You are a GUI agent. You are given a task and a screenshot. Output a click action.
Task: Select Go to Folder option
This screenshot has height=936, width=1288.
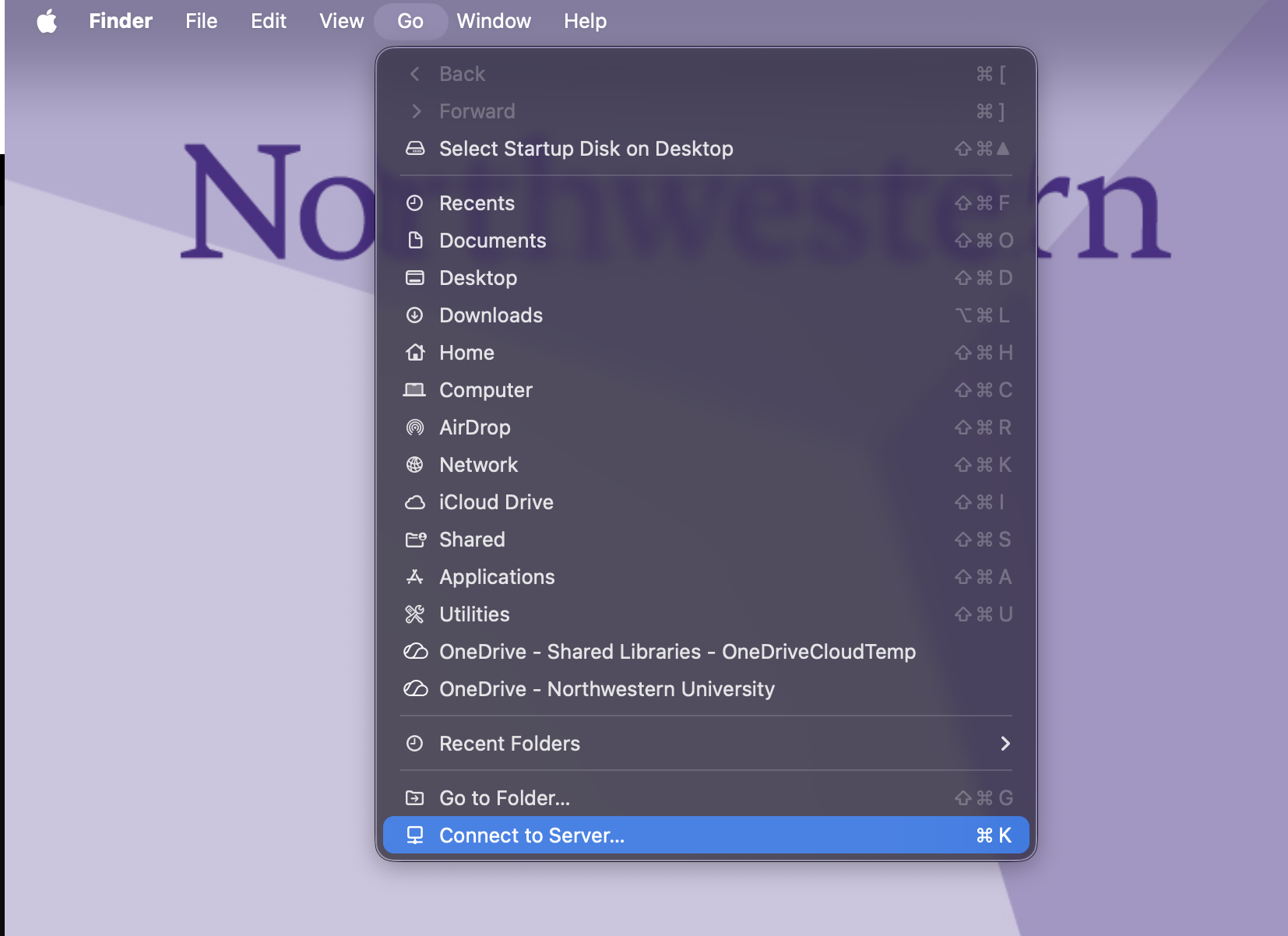(505, 798)
